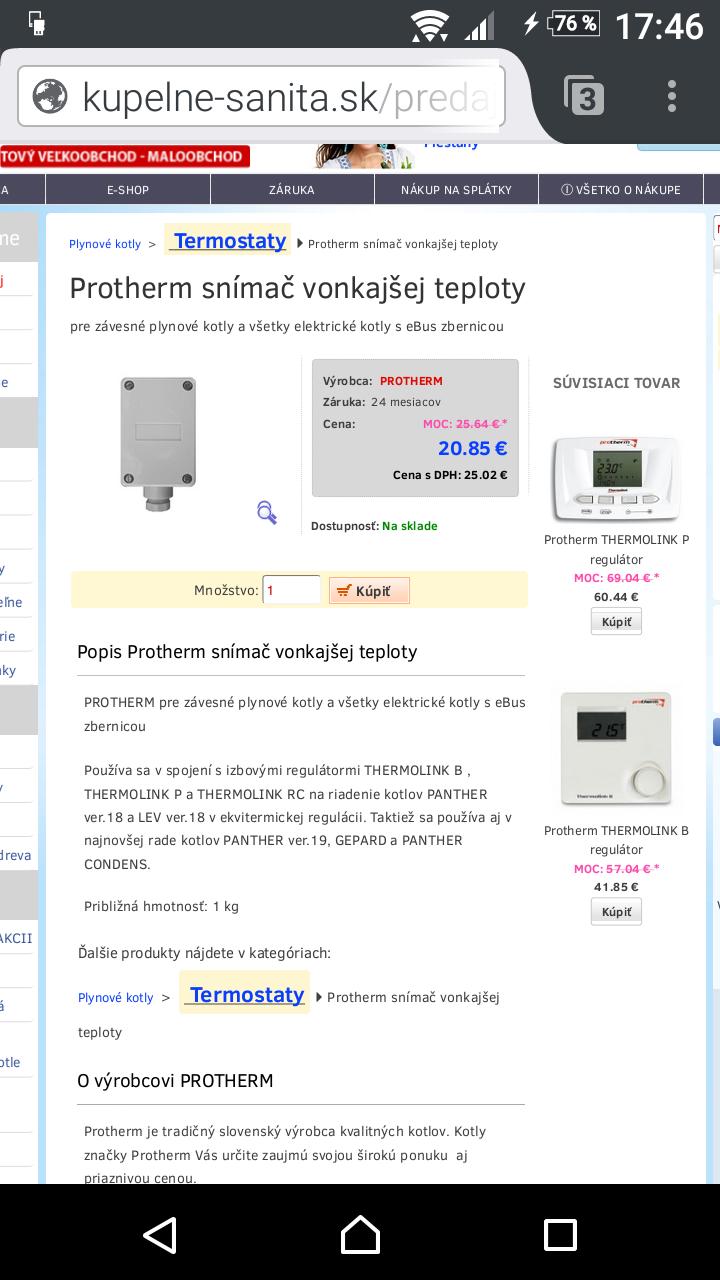
Task: Tap the outdoor temperature sensor product image
Action: [x=158, y=443]
